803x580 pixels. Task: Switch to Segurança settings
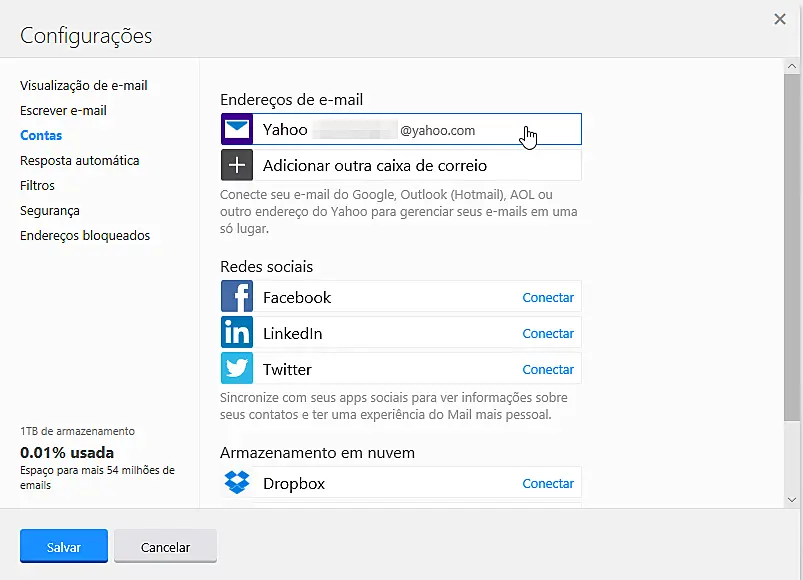(50, 211)
